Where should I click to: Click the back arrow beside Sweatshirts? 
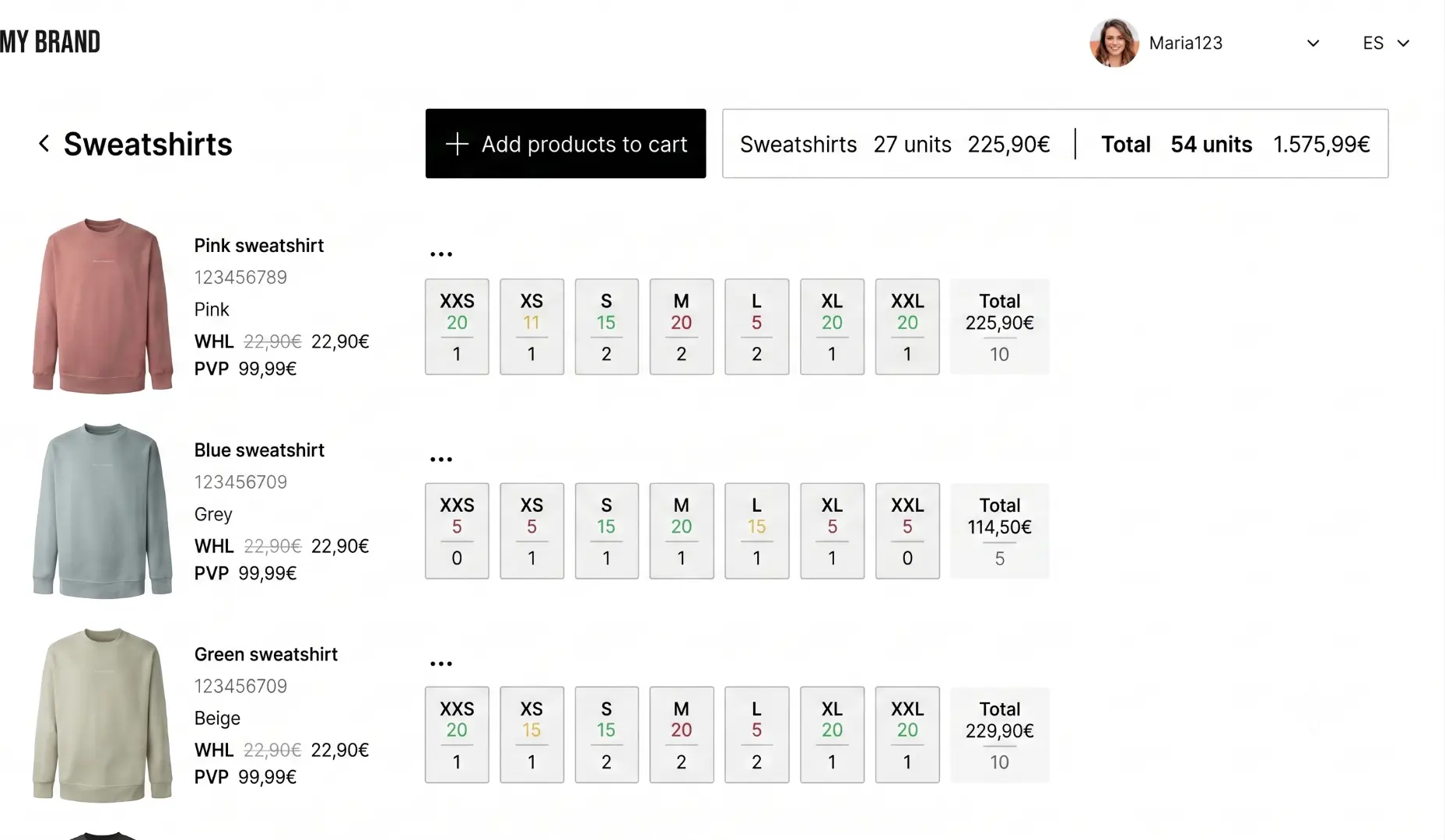[x=44, y=144]
